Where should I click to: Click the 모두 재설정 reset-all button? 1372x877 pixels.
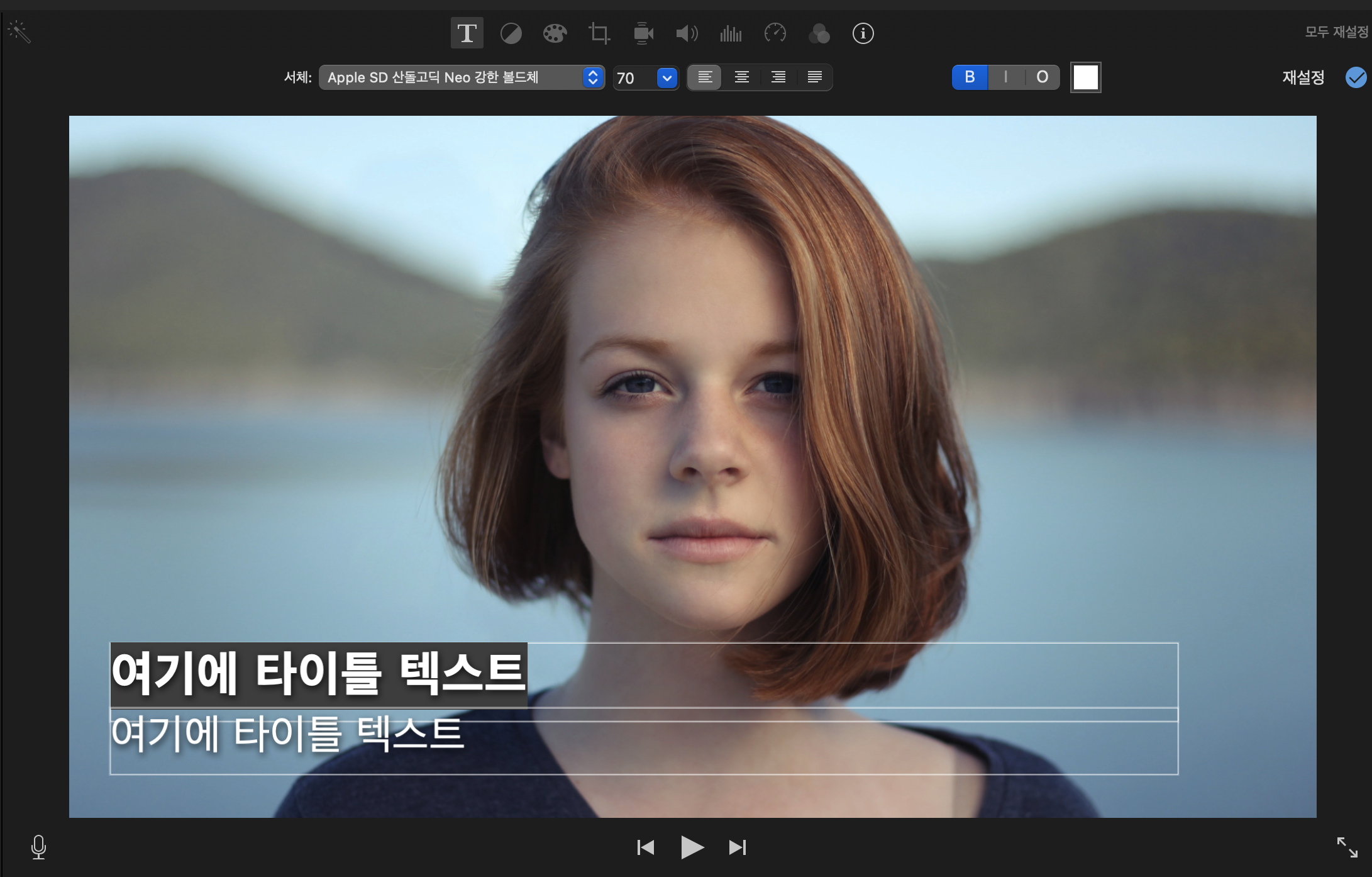(x=1336, y=31)
